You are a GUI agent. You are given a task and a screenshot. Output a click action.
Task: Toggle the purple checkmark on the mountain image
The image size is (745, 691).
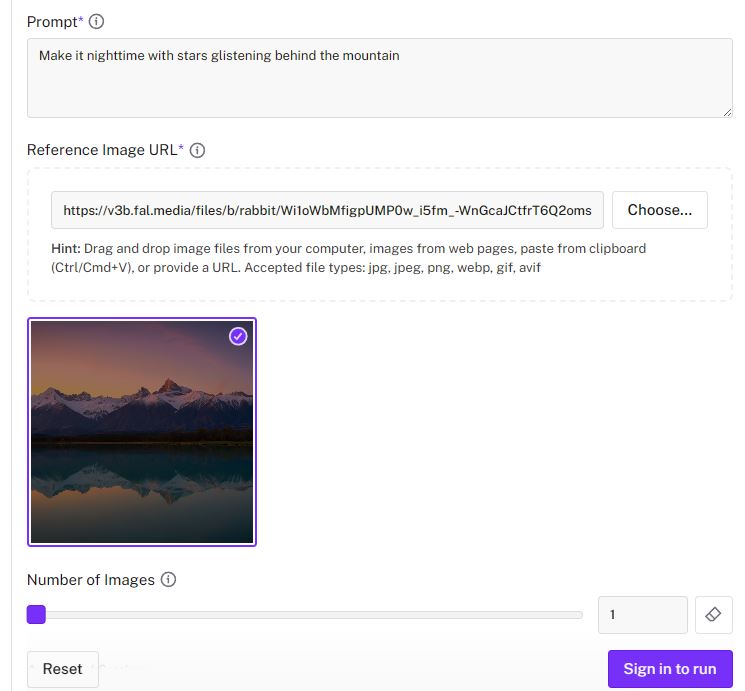point(238,337)
